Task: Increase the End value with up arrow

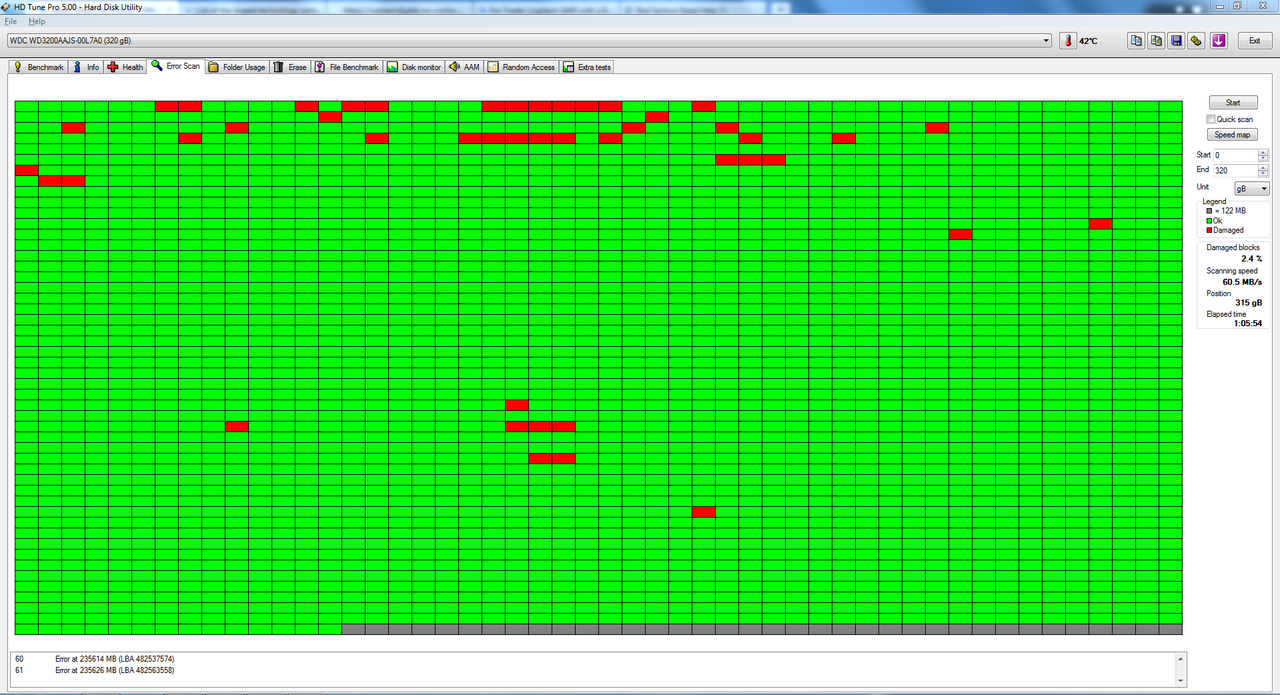Action: (x=1263, y=168)
